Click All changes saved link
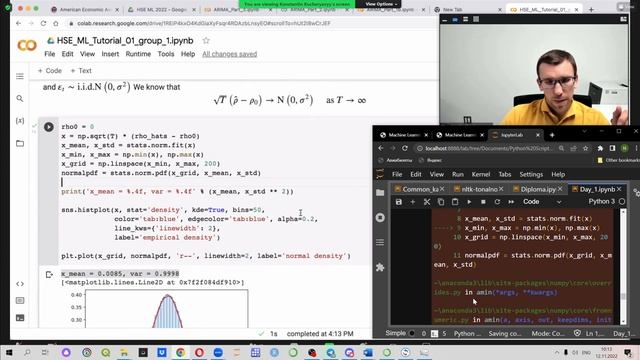Image resolution: width=640 pixels, height=360 pixels. tap(229, 54)
